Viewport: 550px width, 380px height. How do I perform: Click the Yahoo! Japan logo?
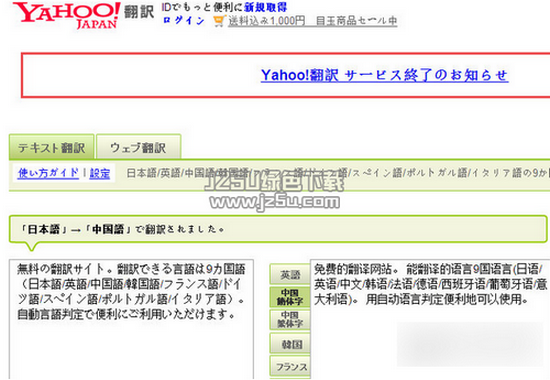(x=67, y=15)
